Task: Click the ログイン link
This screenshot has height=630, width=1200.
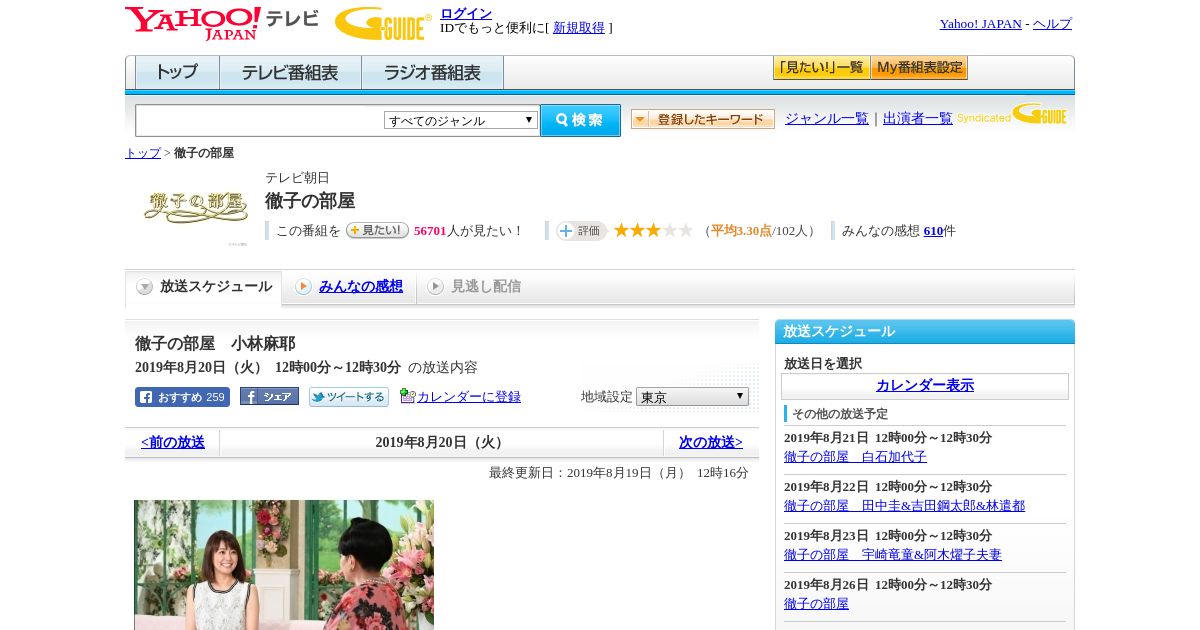Action: (x=466, y=13)
